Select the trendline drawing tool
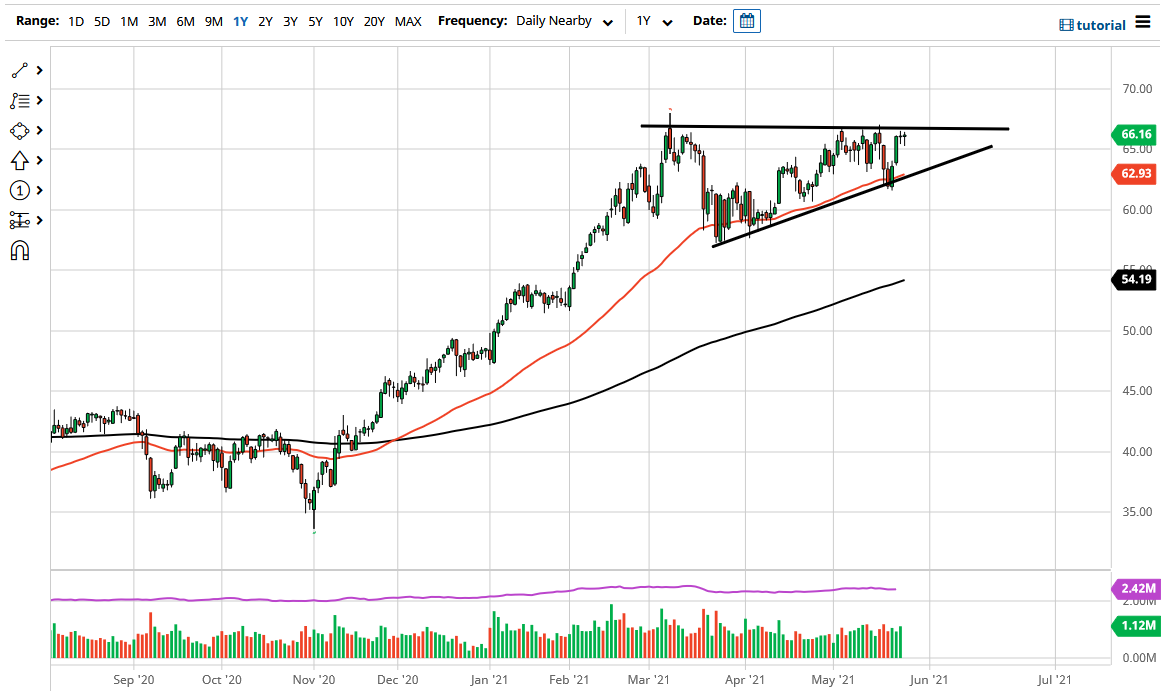Image resolution: width=1168 pixels, height=700 pixels. [18, 70]
